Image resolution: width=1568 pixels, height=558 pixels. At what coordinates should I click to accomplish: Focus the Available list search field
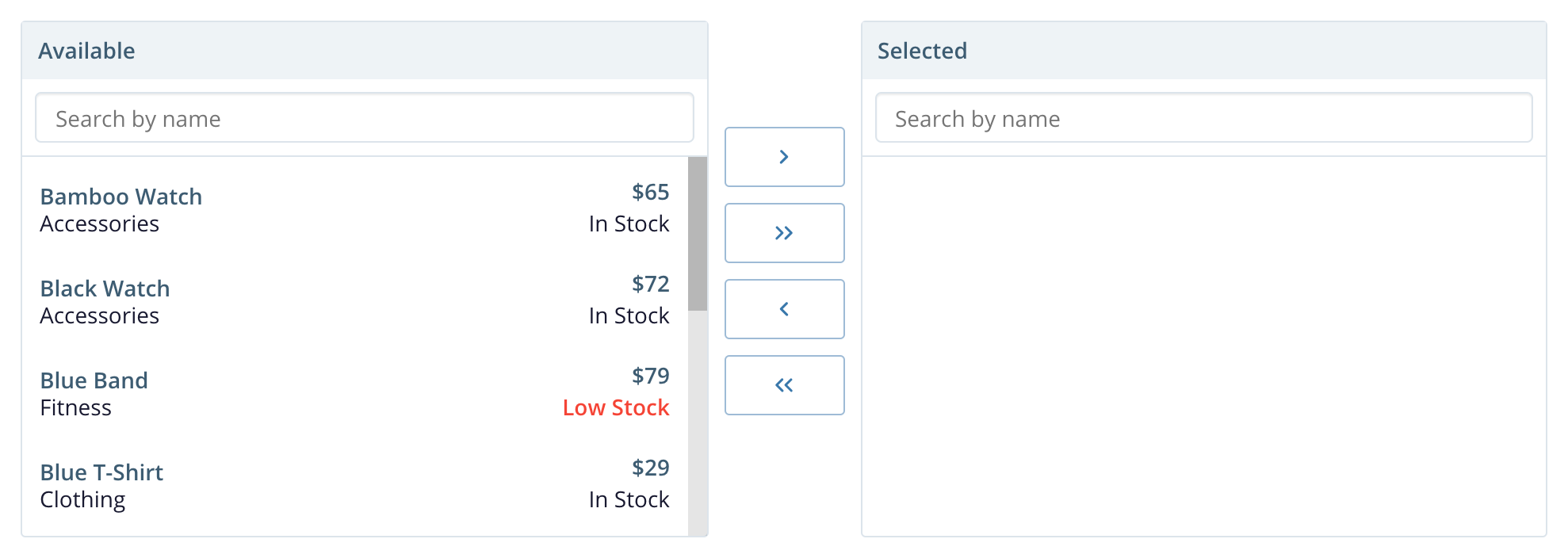pos(365,118)
